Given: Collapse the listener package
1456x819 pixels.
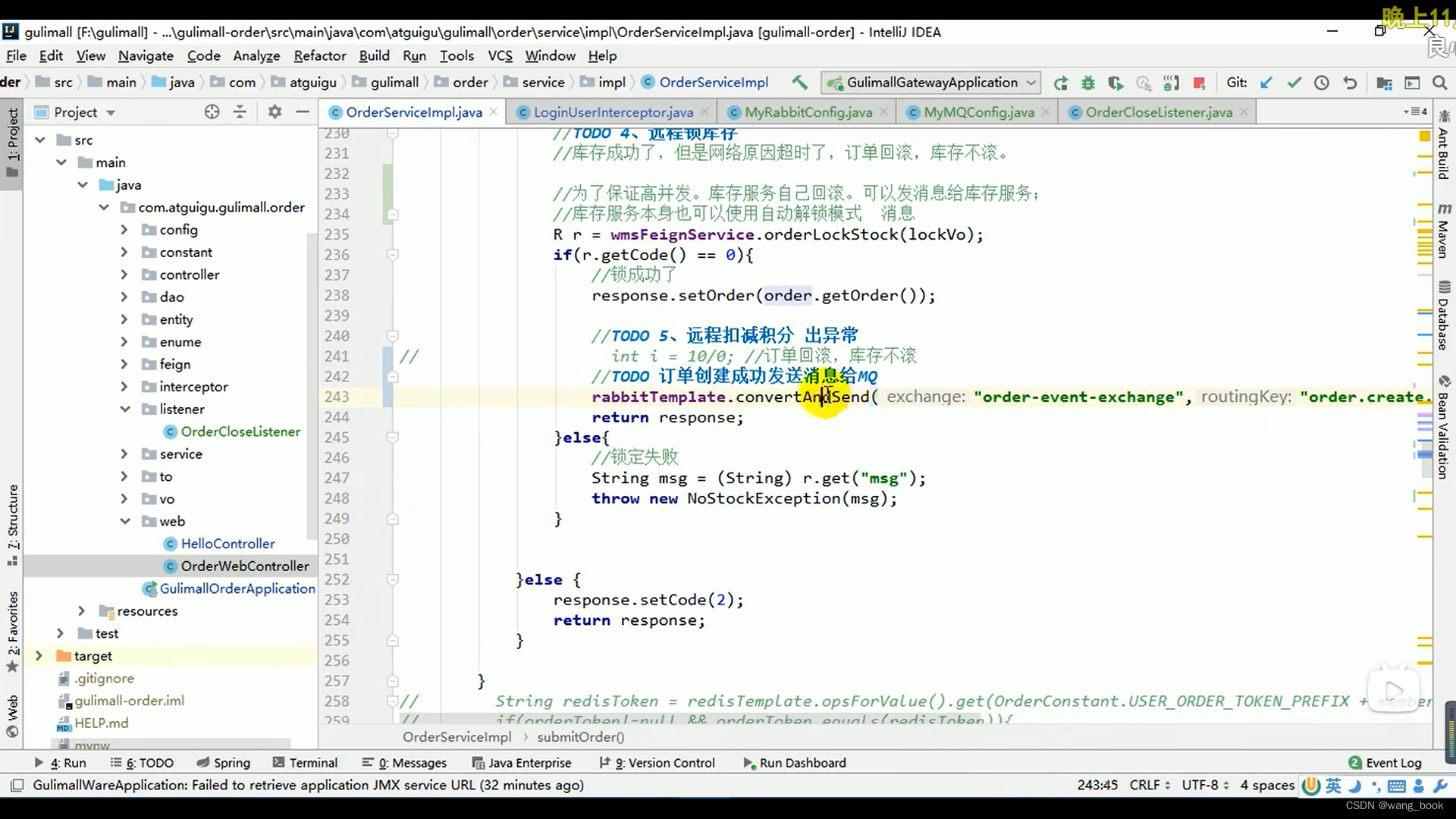Looking at the screenshot, I should click(124, 409).
